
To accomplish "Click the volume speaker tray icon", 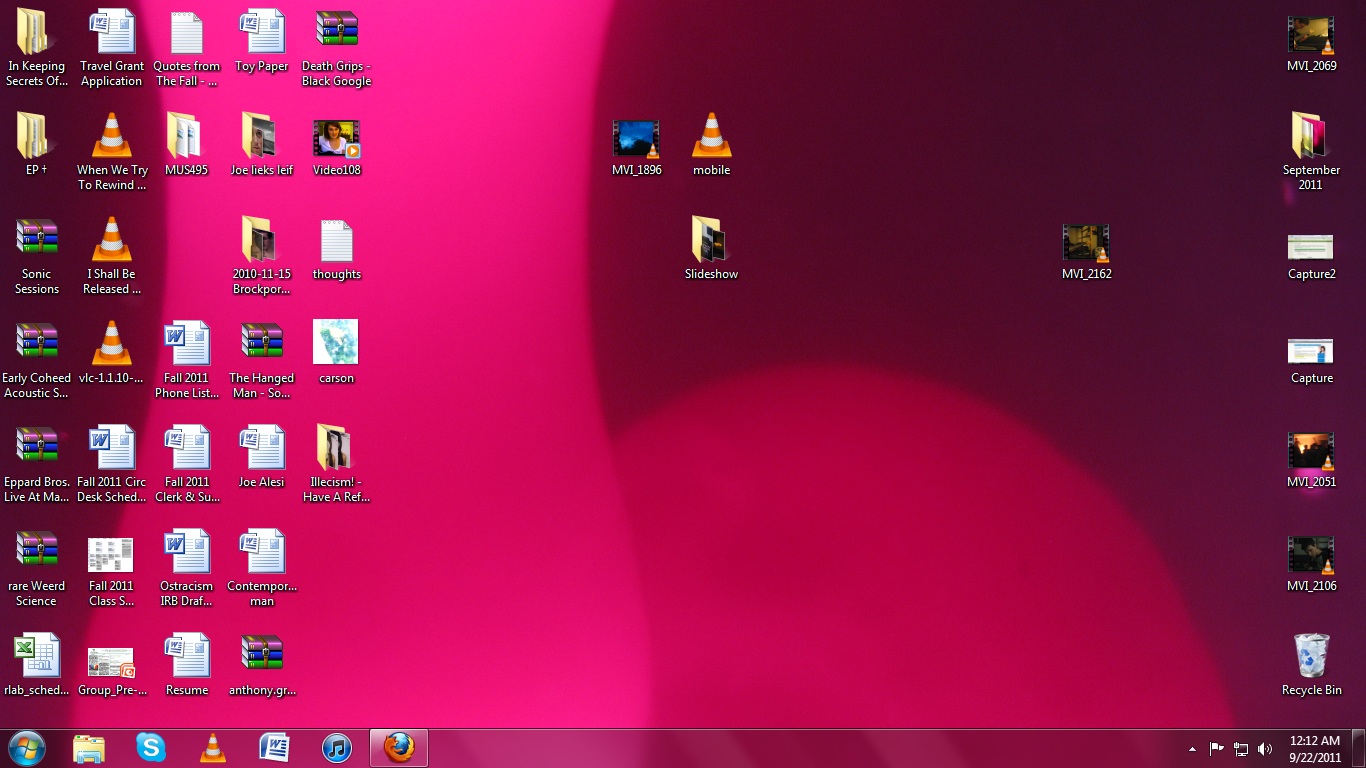I will [x=1265, y=749].
